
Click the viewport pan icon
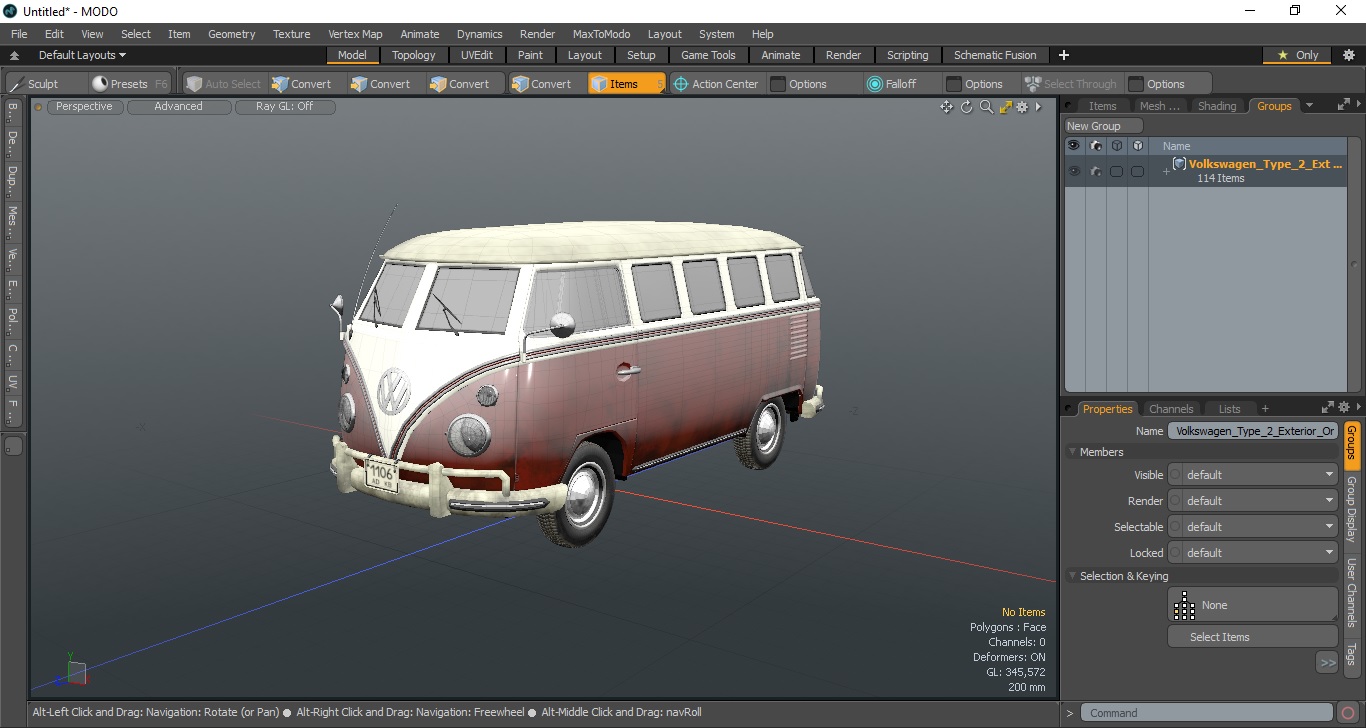pyautogui.click(x=946, y=107)
